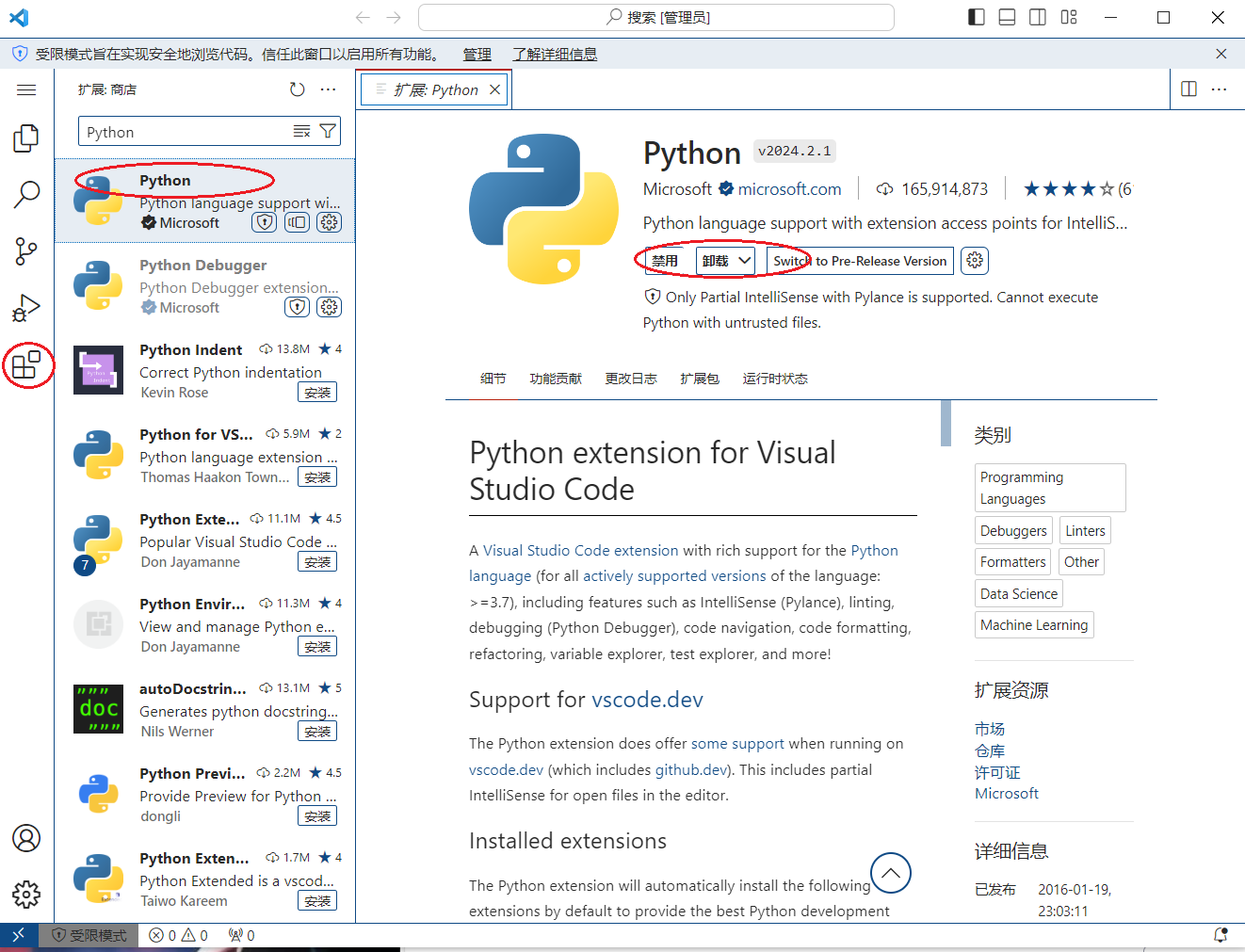The image size is (1245, 952).
Task: Open the Explorer view in activity bar
Action: (x=26, y=137)
